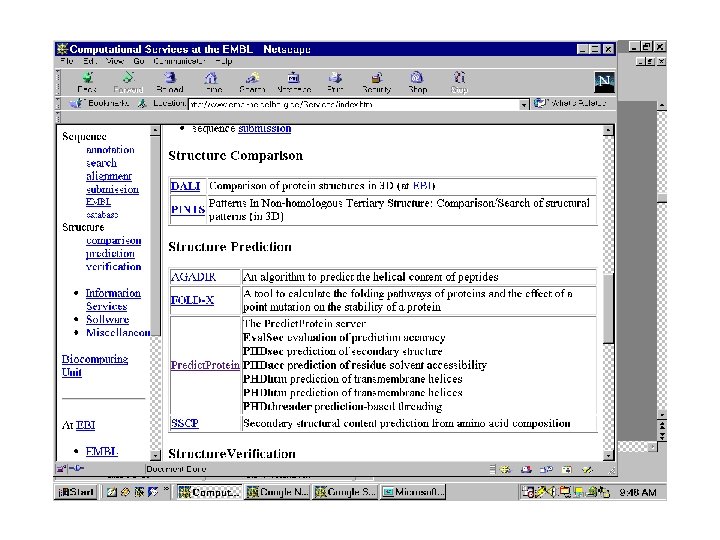Image resolution: width=720 pixels, height=540 pixels.
Task: Collapse the navigation toolbar grip
Action: (x=58, y=83)
